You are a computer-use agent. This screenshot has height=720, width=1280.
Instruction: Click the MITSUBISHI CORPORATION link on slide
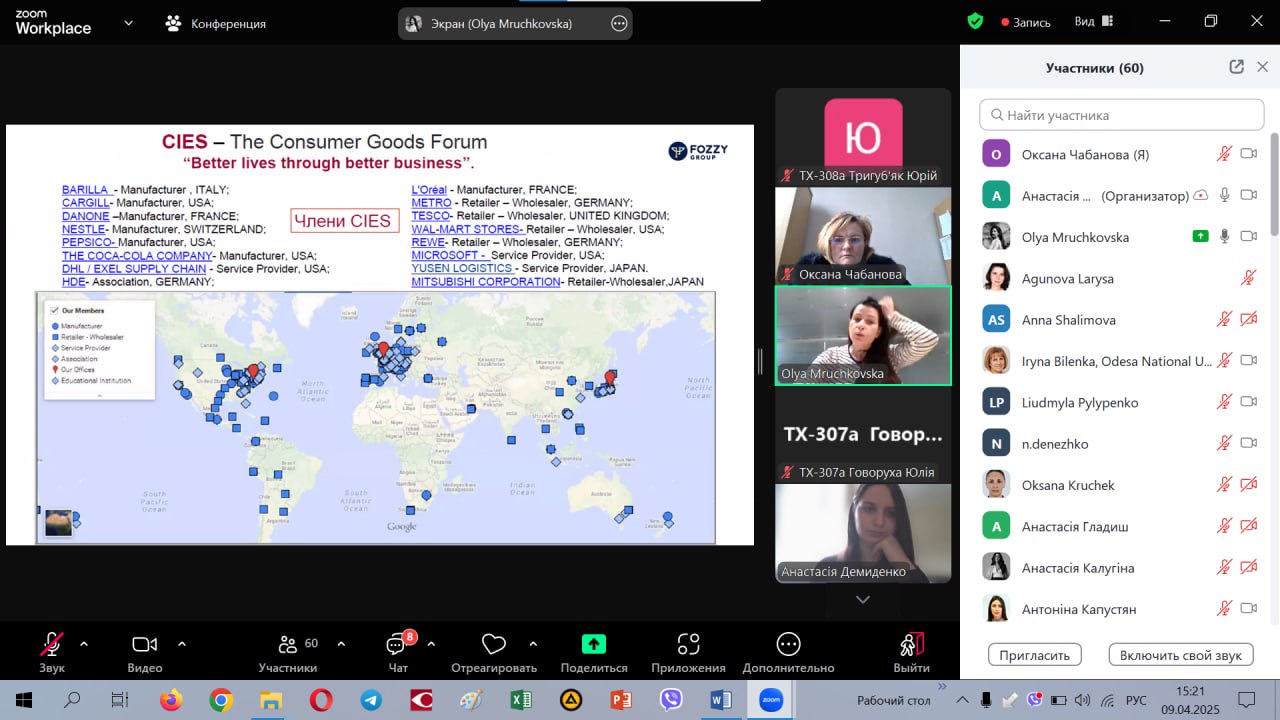pyautogui.click(x=486, y=282)
